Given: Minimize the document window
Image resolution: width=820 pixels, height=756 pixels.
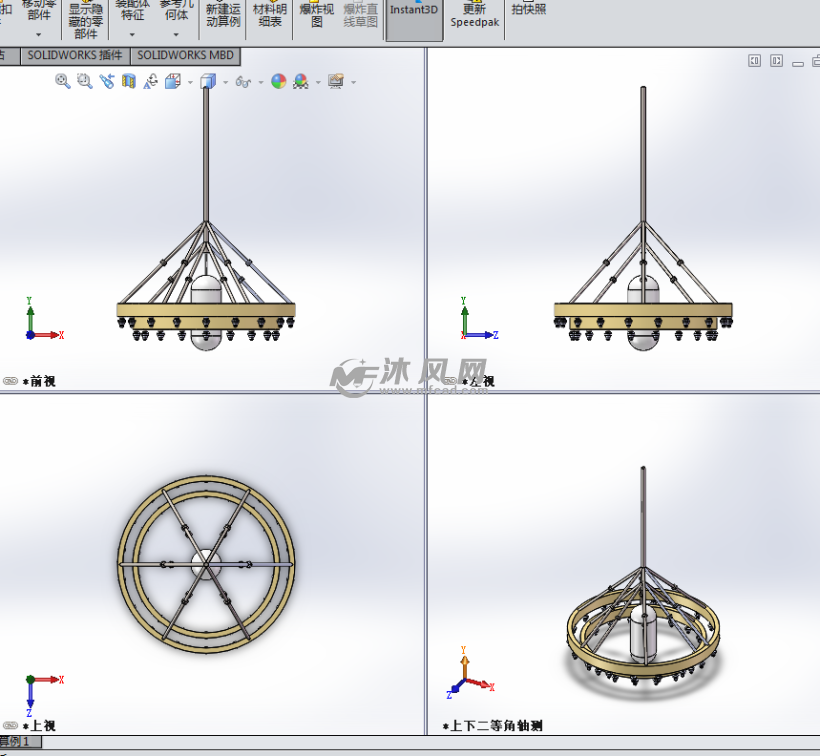Looking at the screenshot, I should 798,63.
